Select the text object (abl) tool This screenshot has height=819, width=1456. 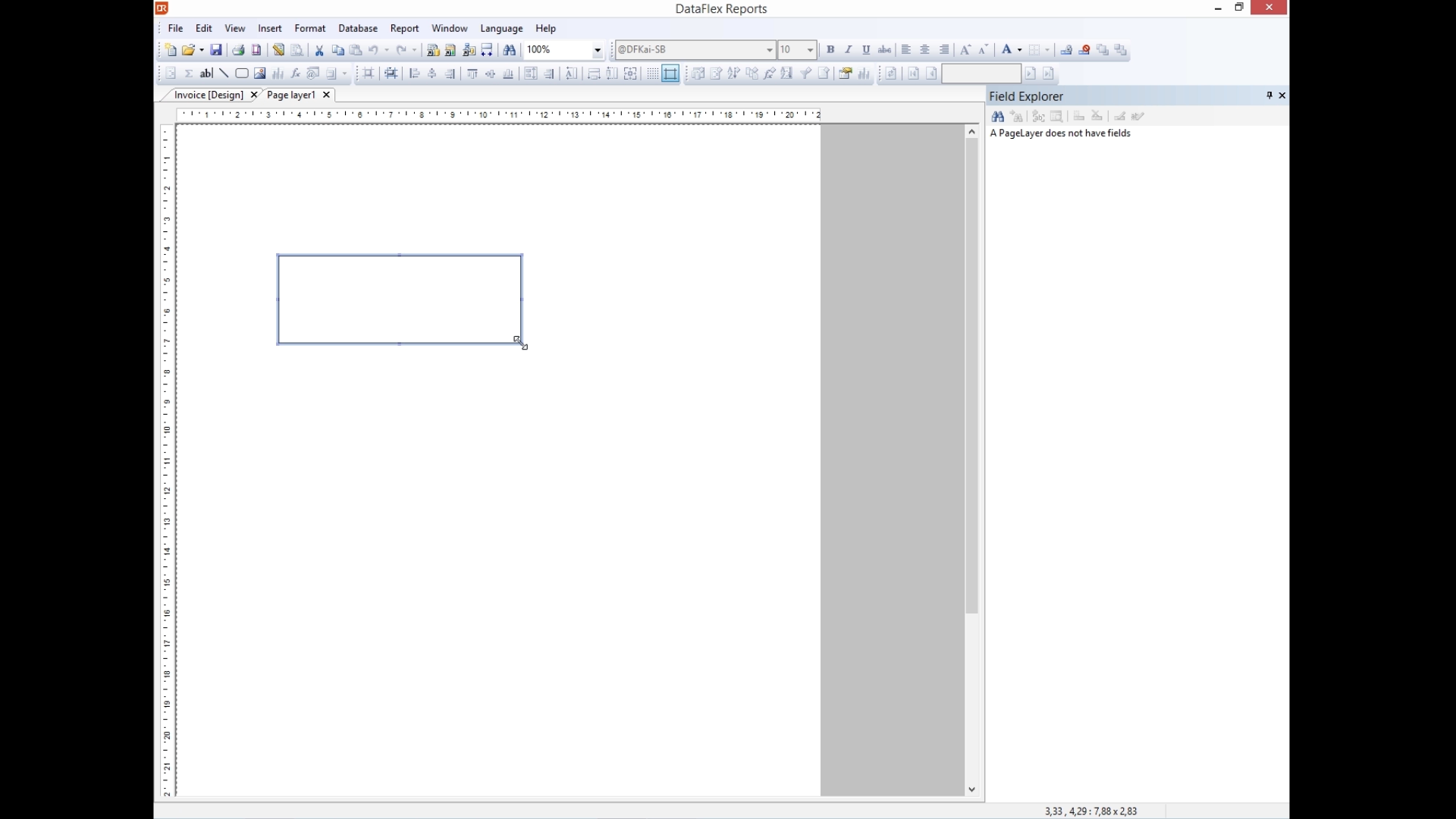point(206,74)
